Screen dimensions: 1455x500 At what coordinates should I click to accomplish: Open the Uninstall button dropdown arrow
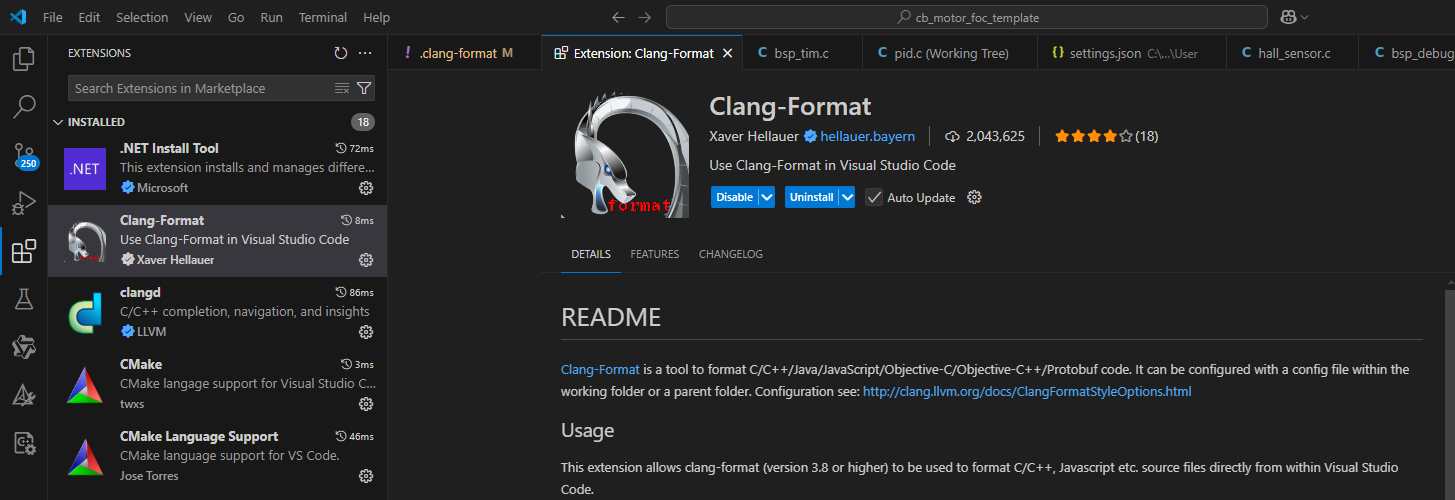[x=847, y=197]
